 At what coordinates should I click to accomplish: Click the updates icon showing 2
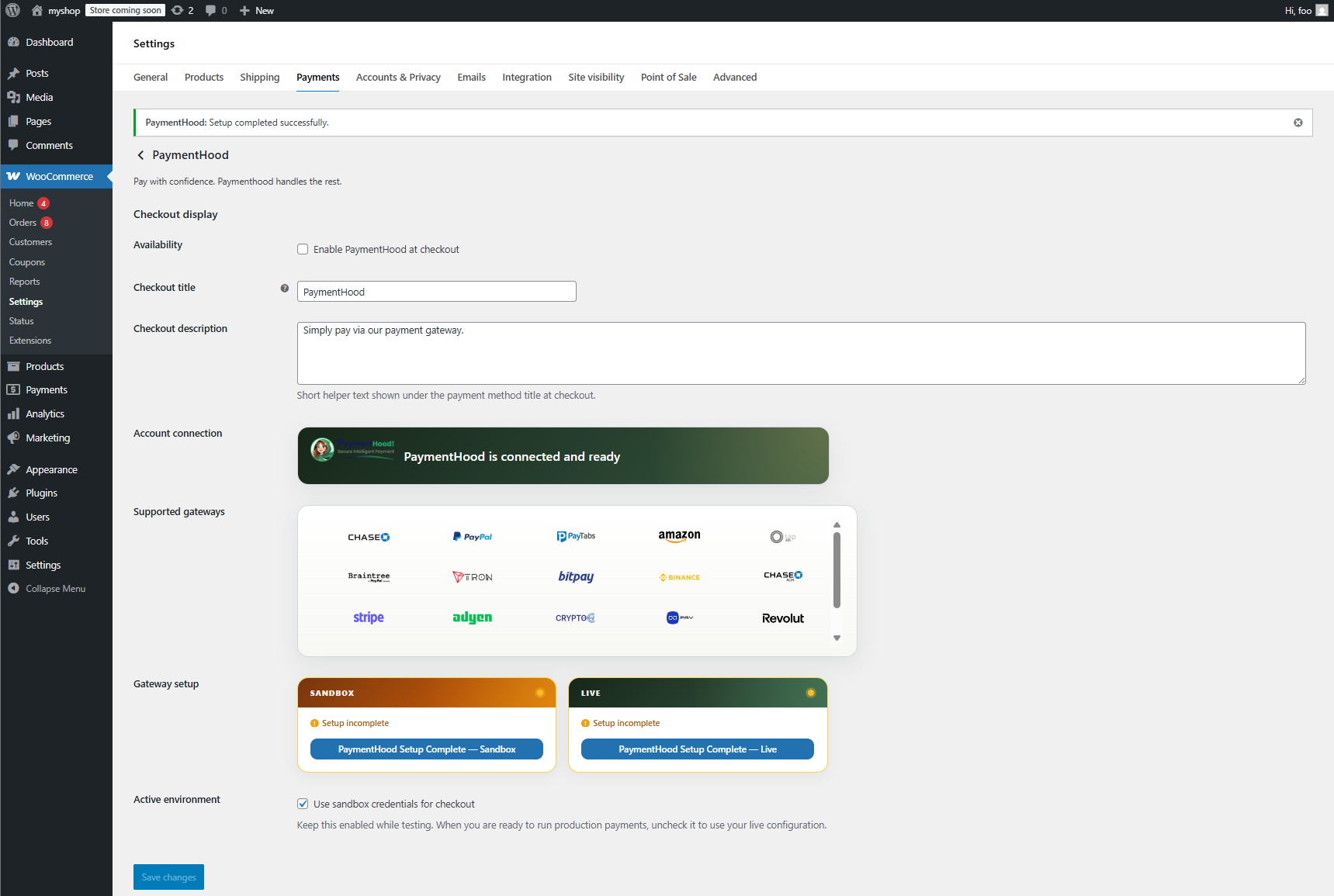178,11
